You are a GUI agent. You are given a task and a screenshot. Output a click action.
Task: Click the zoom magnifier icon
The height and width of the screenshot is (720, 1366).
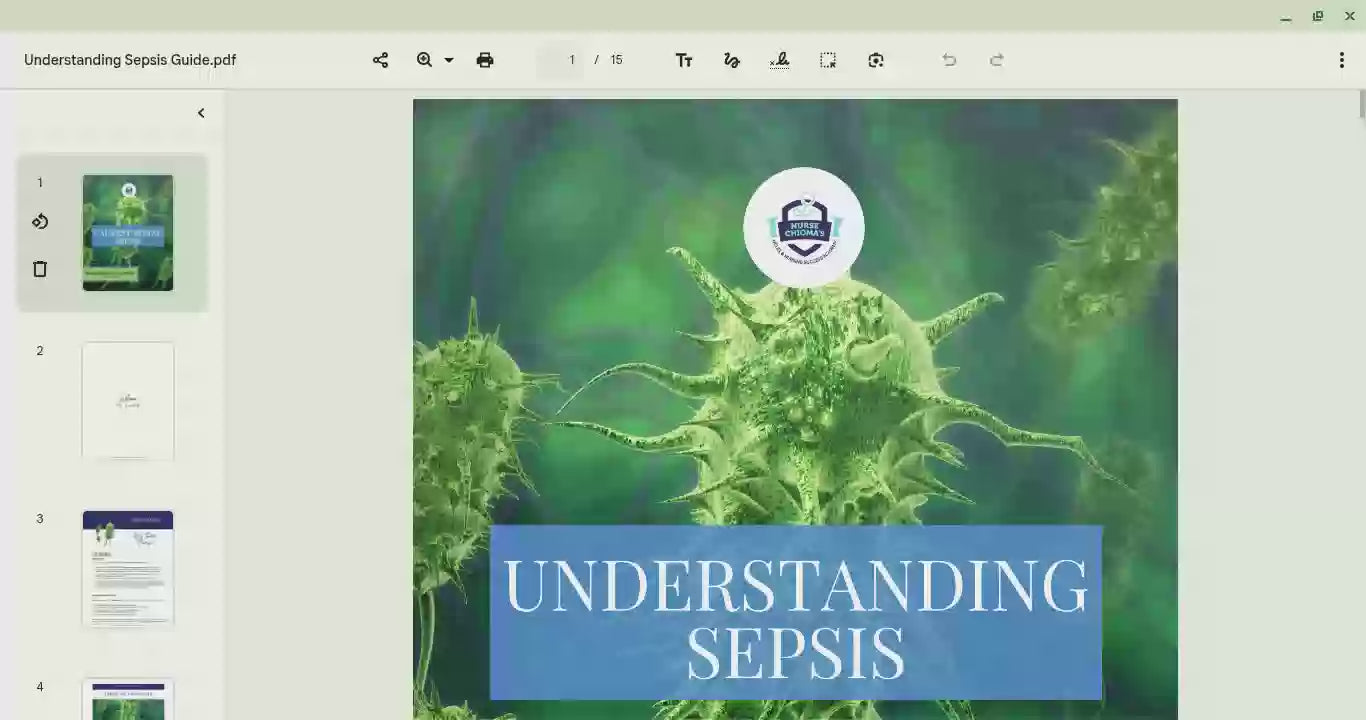coord(425,60)
